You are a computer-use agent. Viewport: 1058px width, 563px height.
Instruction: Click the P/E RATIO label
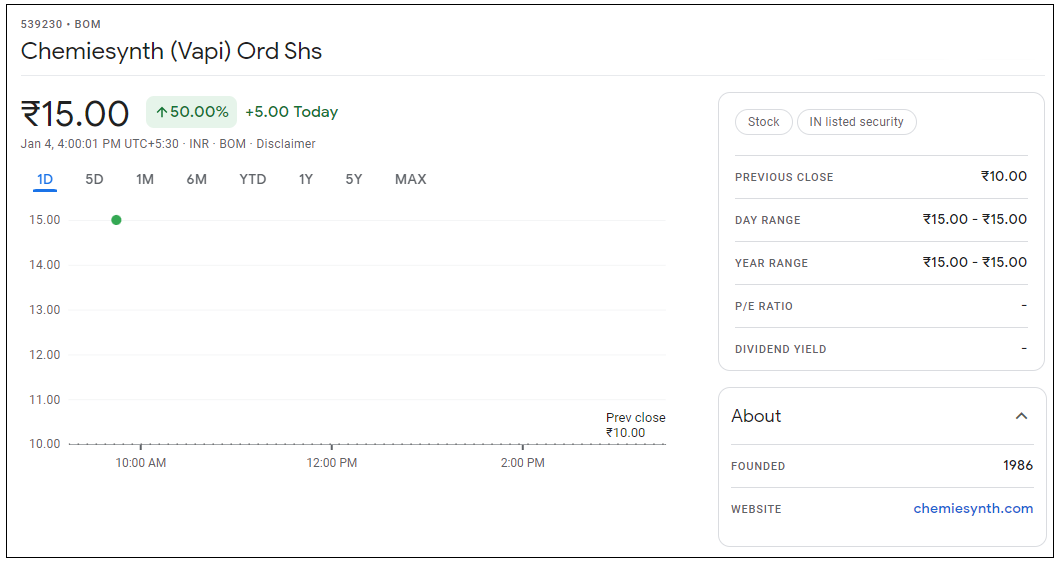click(764, 306)
